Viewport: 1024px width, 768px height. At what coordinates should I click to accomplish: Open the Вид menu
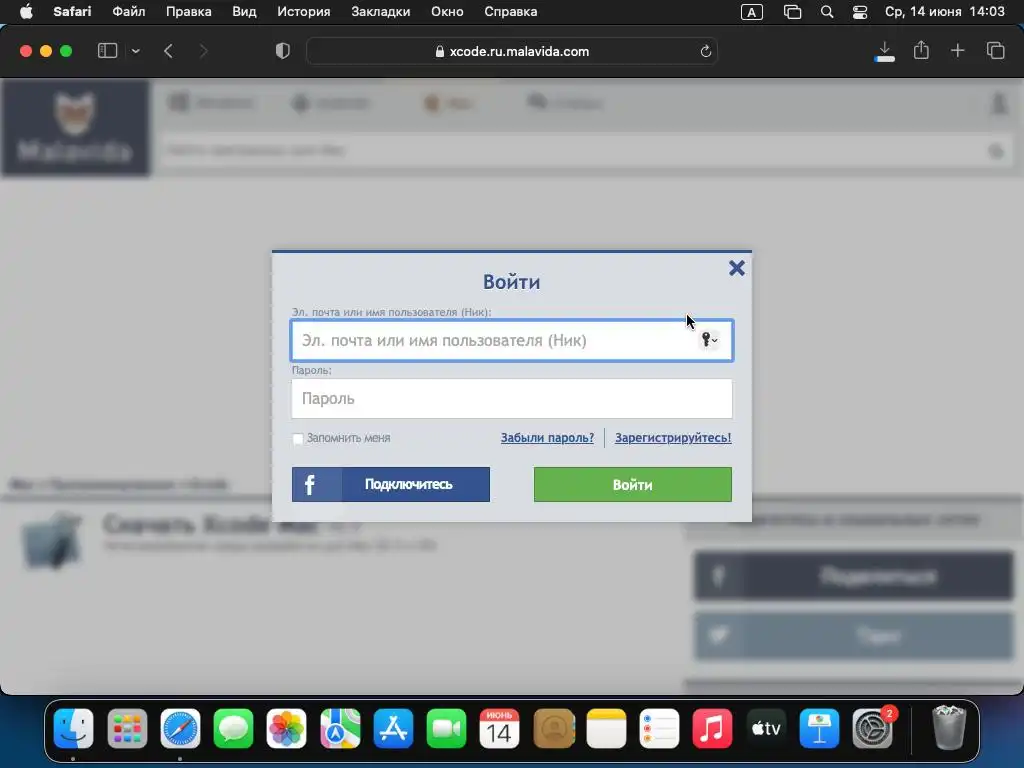coord(244,11)
